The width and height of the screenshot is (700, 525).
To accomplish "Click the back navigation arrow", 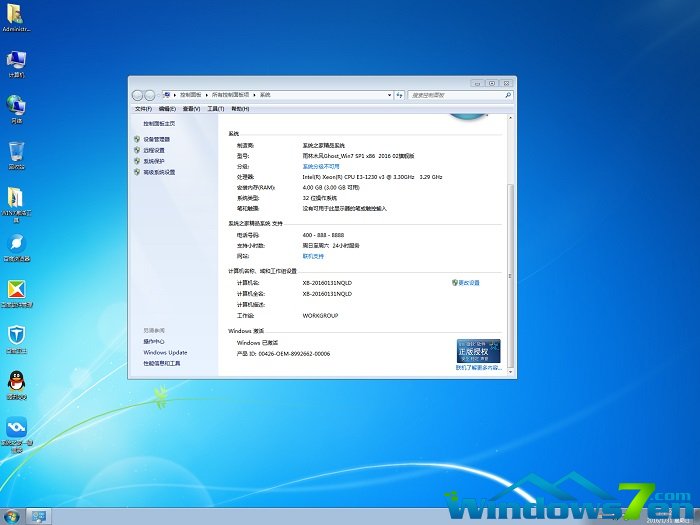I will tap(138, 94).
